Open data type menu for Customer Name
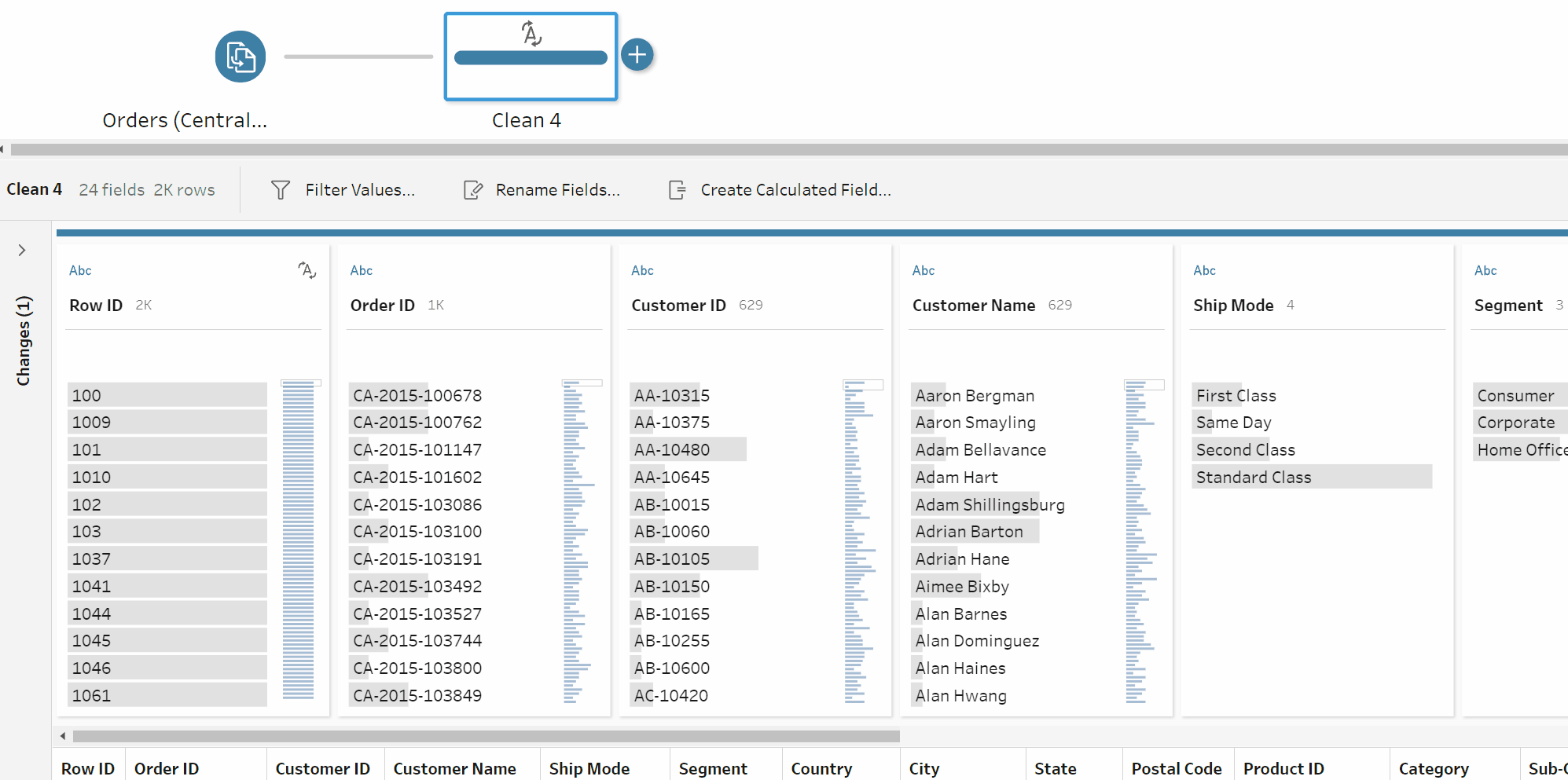Viewport: 1568px width, 780px height. tap(924, 270)
